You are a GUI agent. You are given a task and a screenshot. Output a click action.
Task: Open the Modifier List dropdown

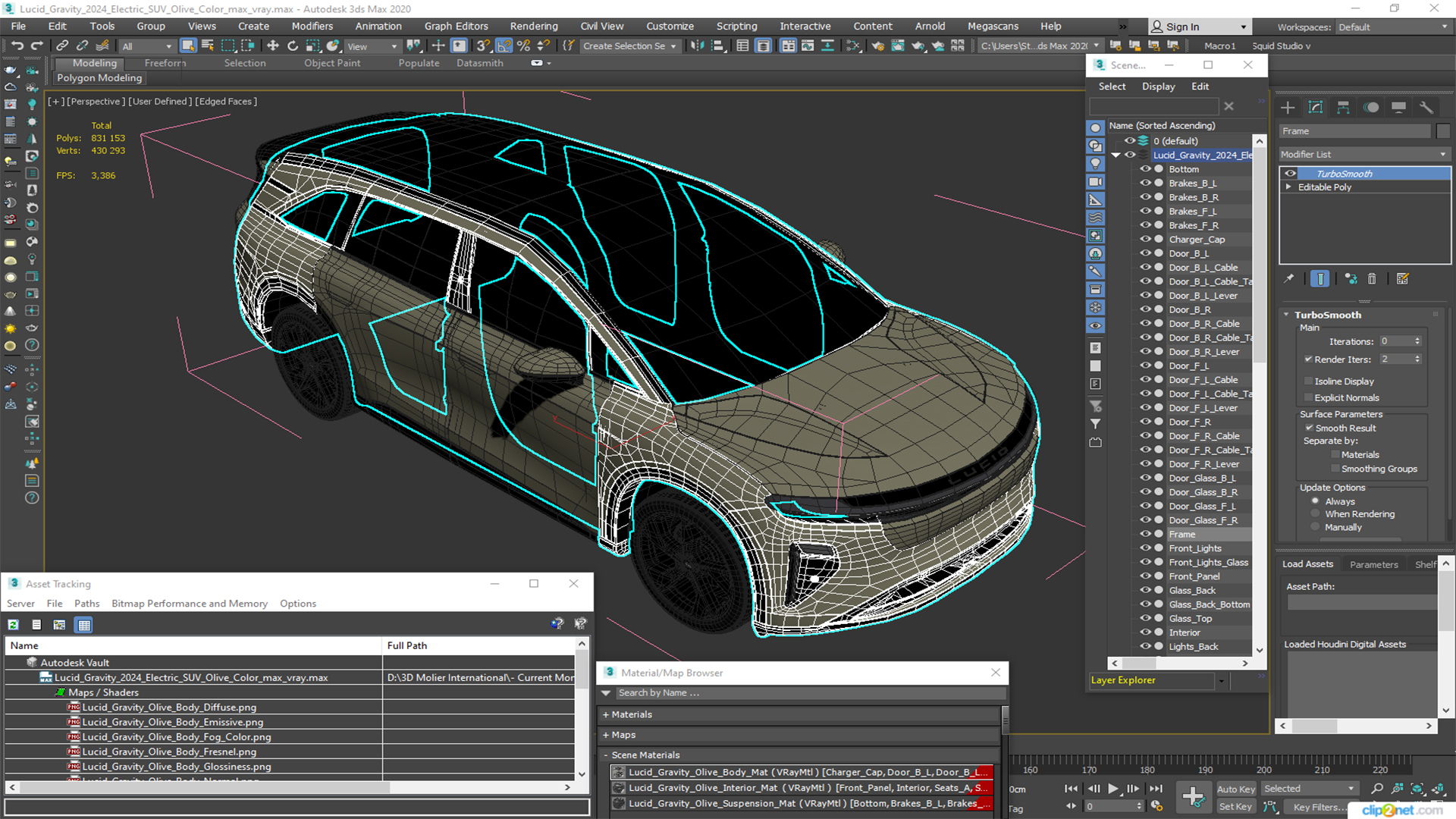point(1363,154)
